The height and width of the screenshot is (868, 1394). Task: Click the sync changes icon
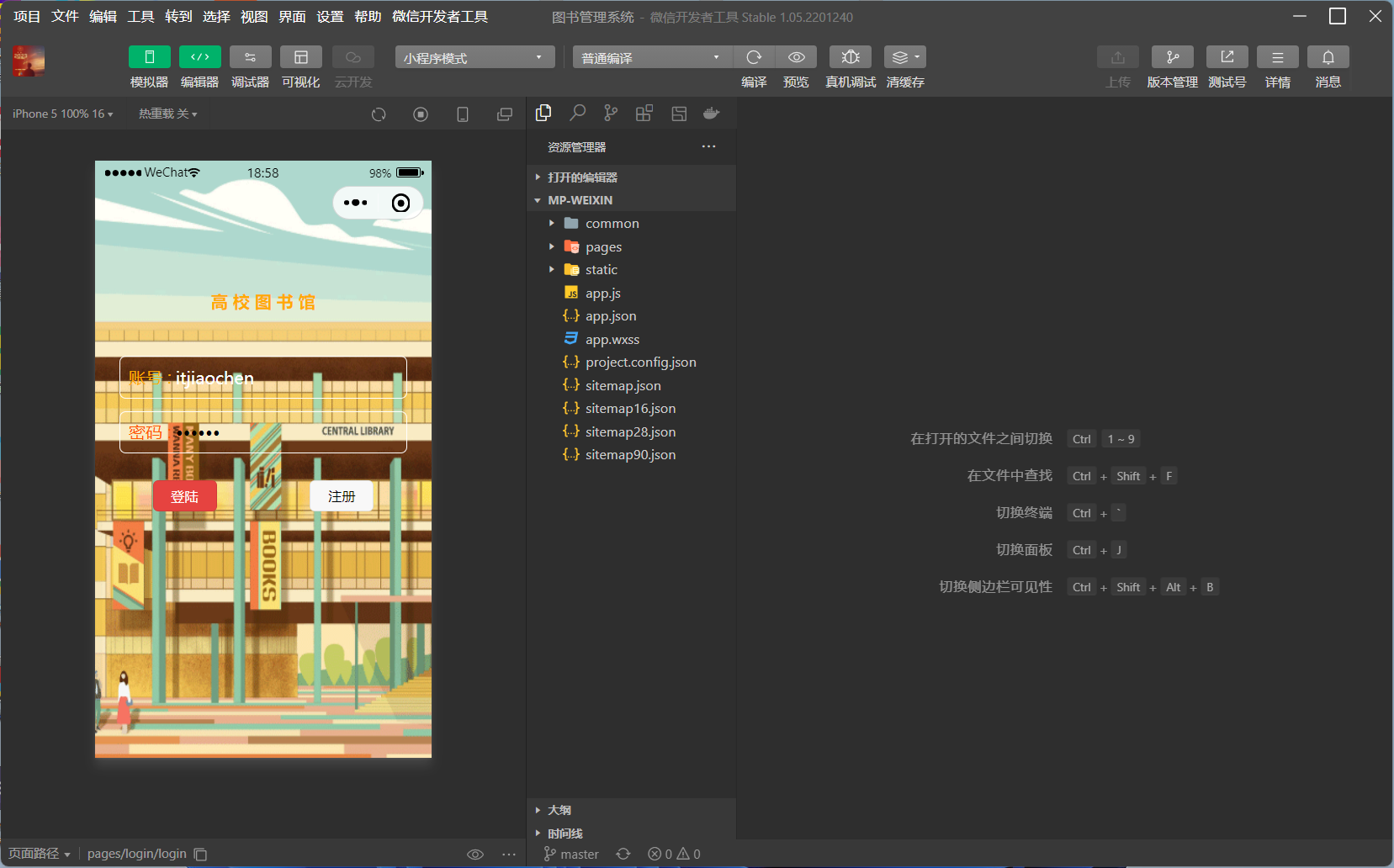pyautogui.click(x=623, y=854)
